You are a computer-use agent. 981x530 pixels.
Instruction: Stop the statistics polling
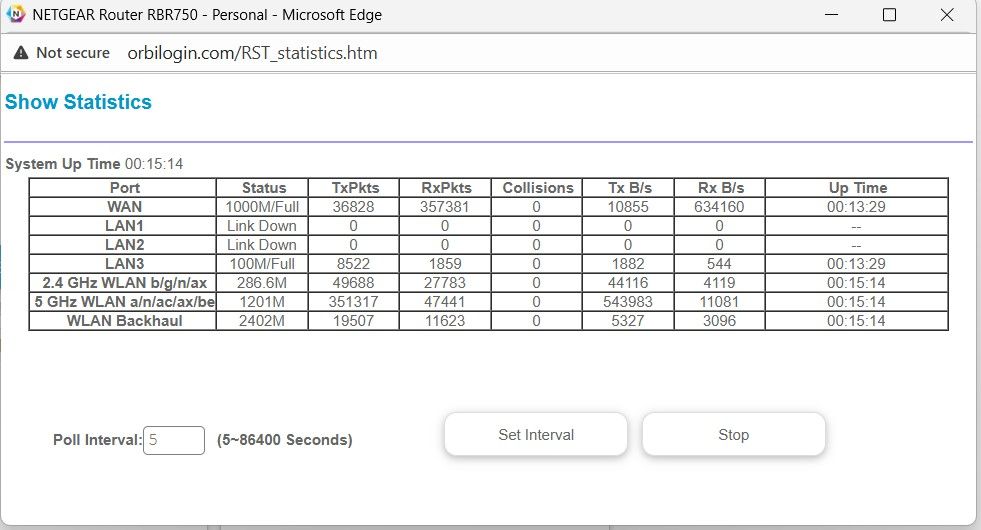(733, 435)
